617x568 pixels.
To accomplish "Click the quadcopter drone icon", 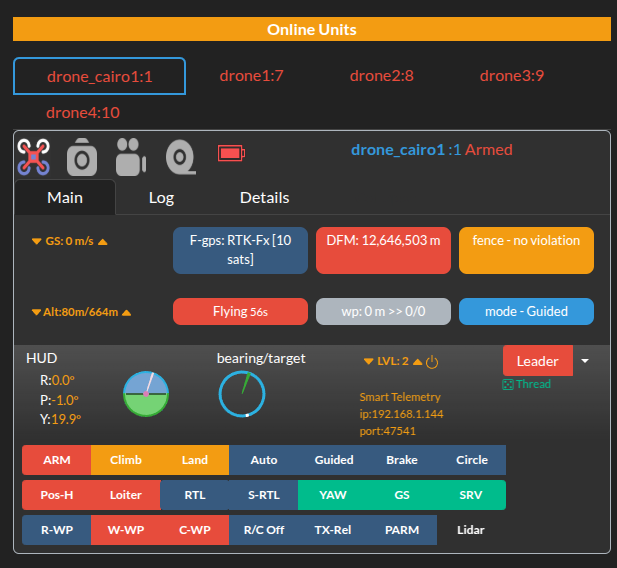I will [x=34, y=156].
